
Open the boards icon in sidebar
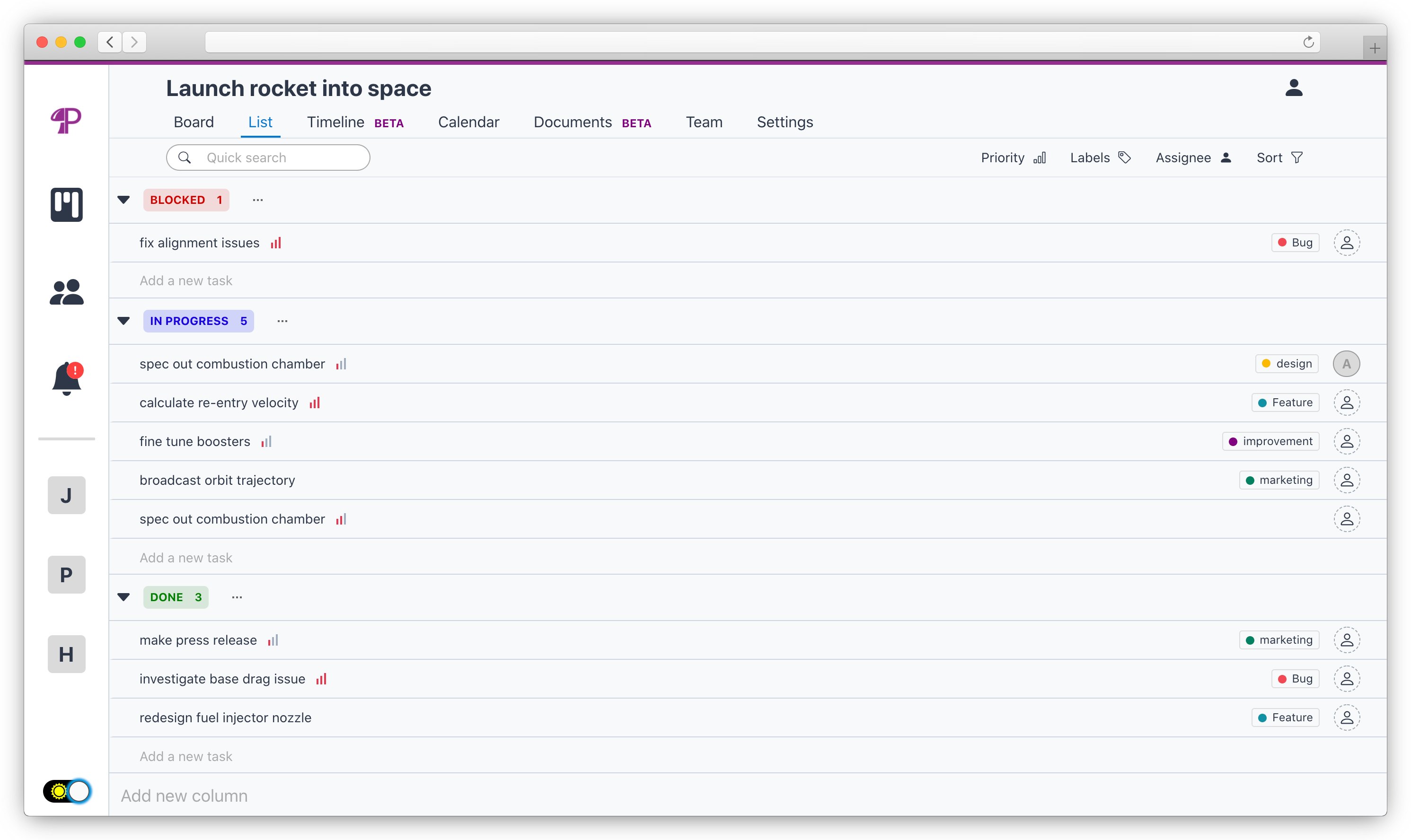pos(66,204)
